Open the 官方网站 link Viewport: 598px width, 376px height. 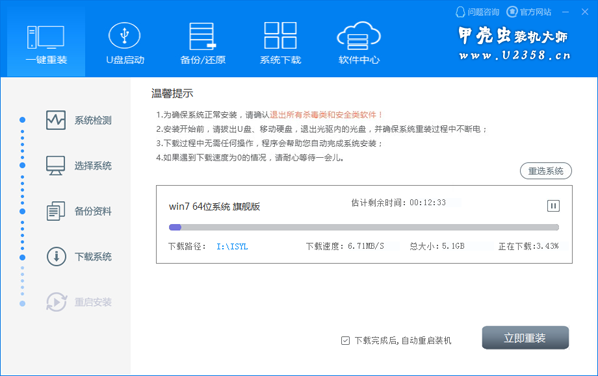[529, 12]
